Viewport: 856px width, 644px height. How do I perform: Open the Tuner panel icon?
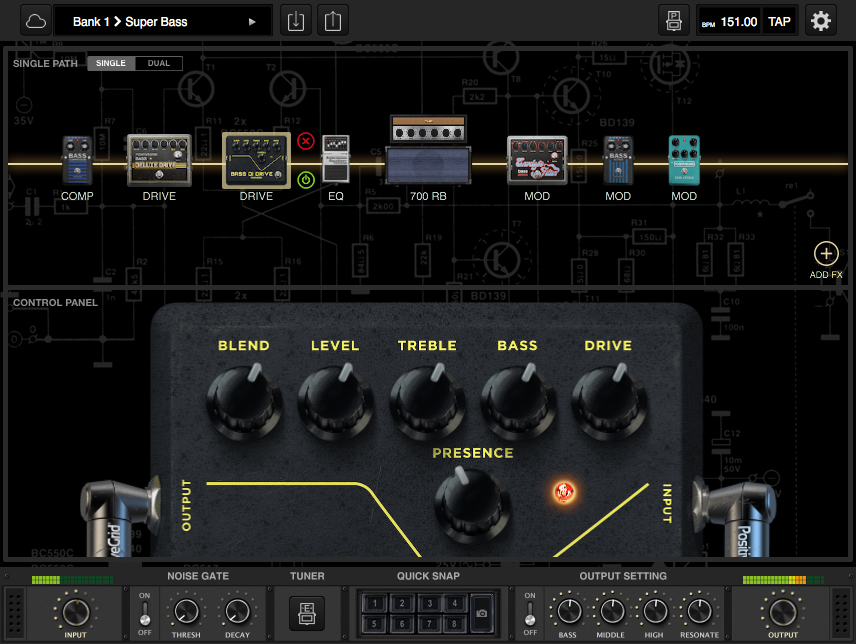[306, 613]
